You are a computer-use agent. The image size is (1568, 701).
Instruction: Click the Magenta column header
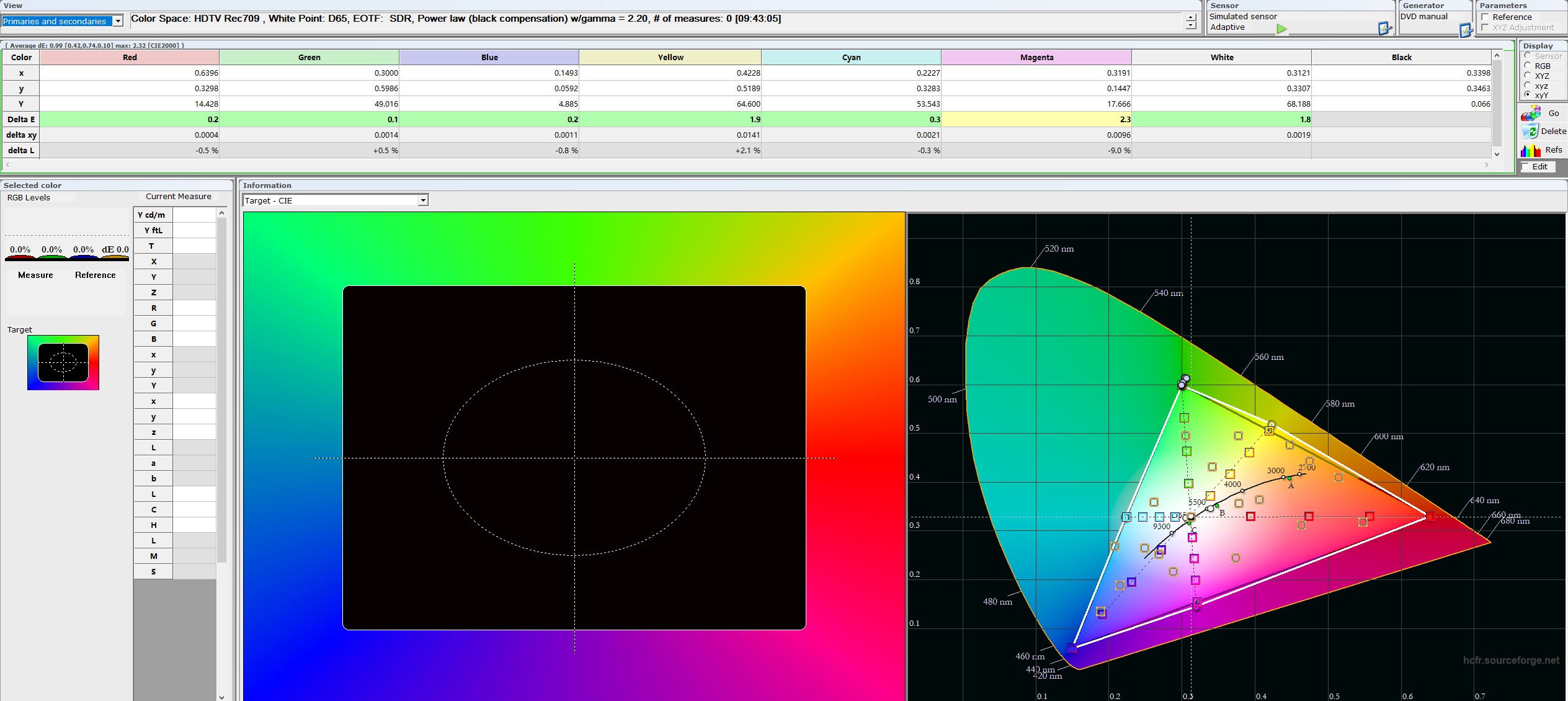coord(1036,57)
